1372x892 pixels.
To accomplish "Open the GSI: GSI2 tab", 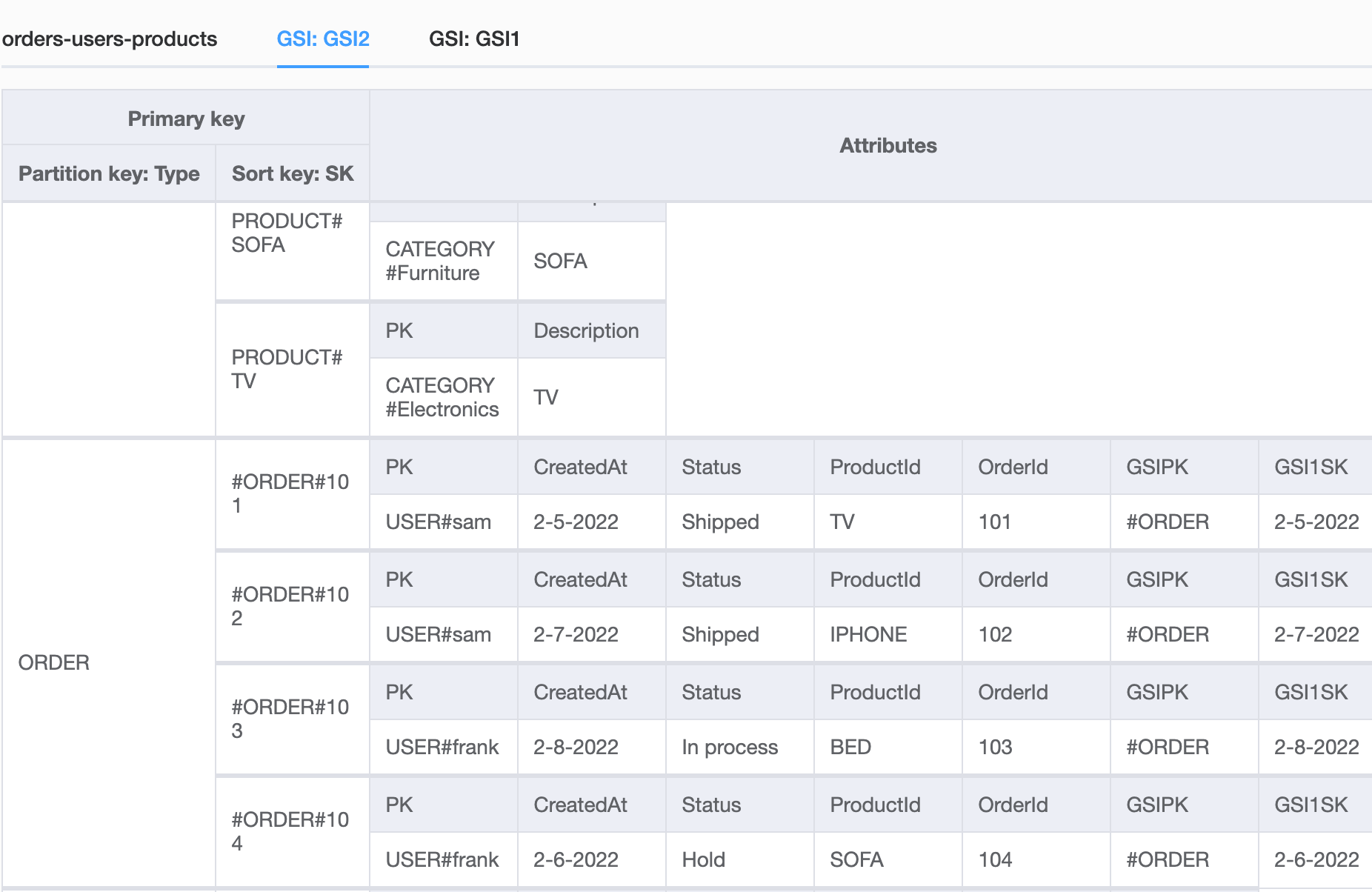I will 322,39.
